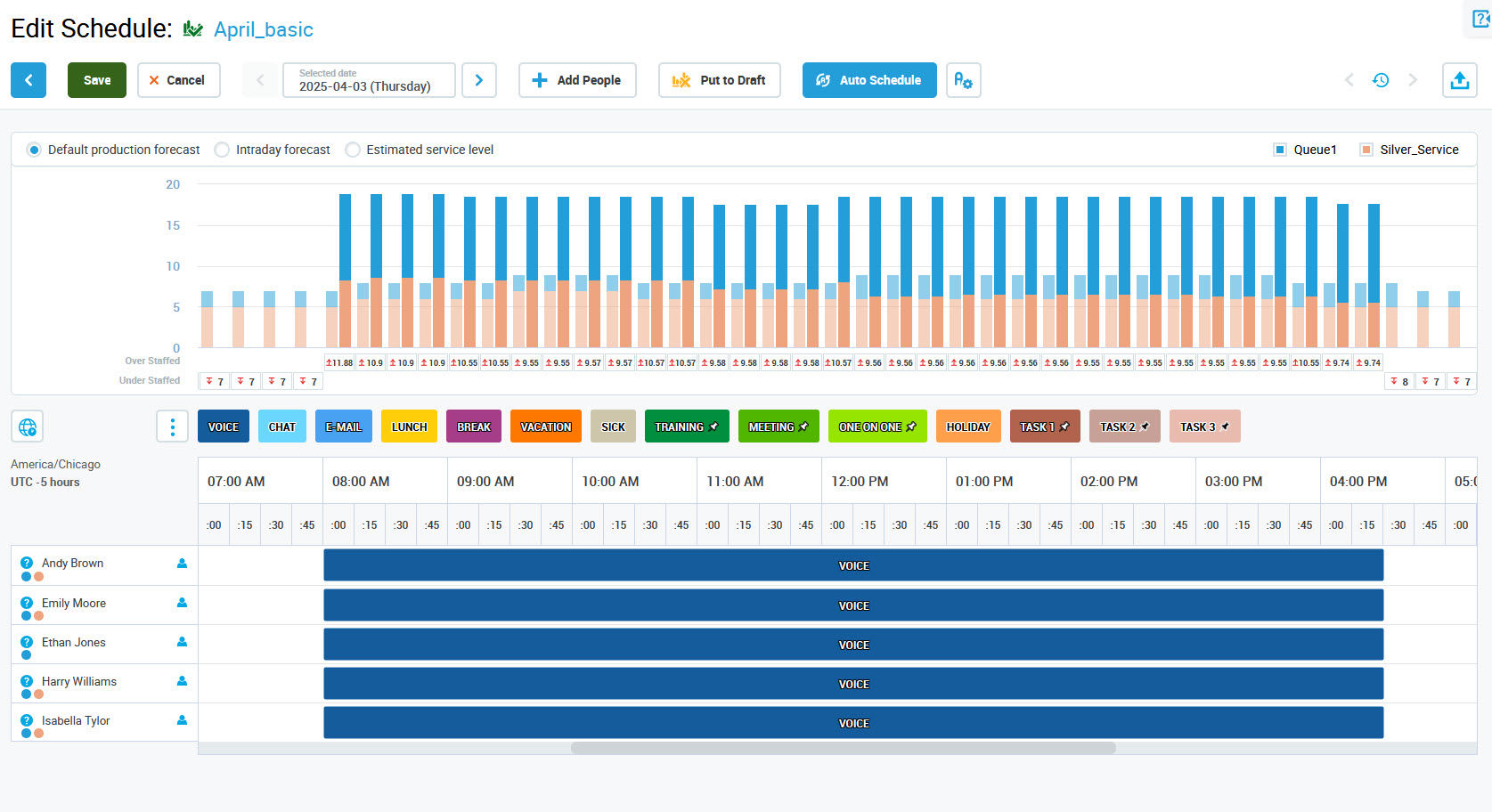Open the auto schedule settings icon
This screenshot has width=1492, height=812.
(x=963, y=80)
